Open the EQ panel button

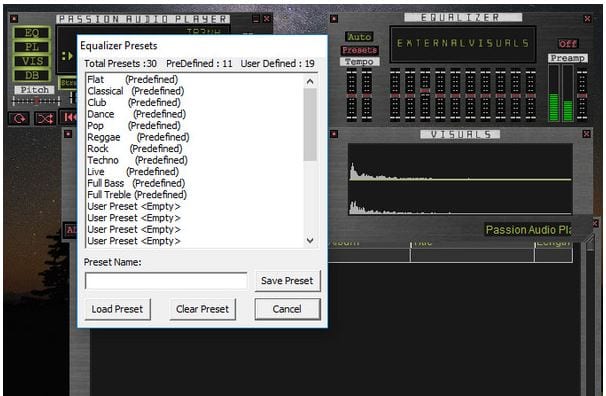[x=32, y=33]
